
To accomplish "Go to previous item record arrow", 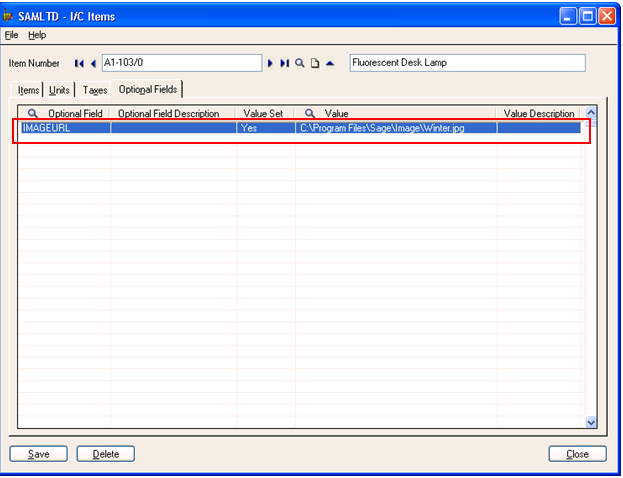I will tap(93, 63).
